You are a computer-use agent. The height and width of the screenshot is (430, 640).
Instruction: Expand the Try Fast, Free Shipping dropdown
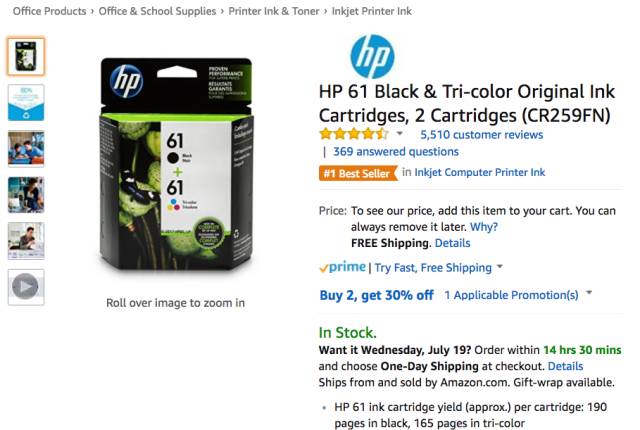[x=500, y=267]
